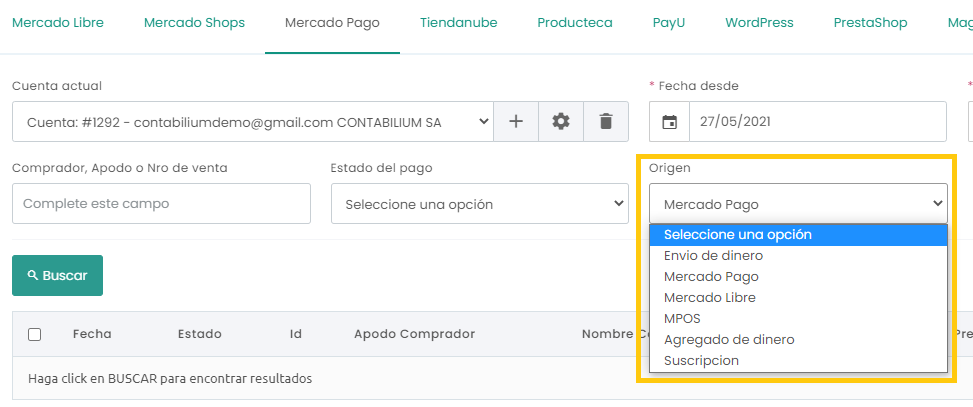Expand the Estado del pago dropdown
Image resolution: width=973 pixels, height=407 pixels.
pyautogui.click(x=480, y=204)
